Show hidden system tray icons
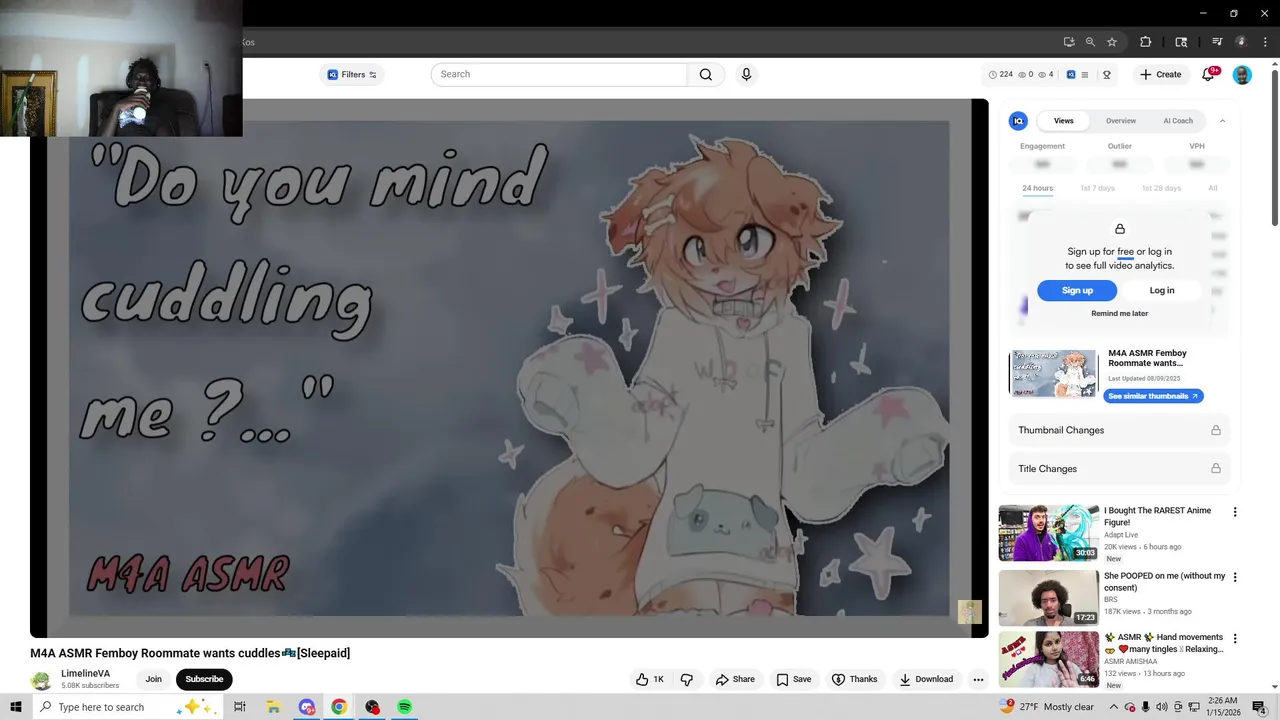The width and height of the screenshot is (1280, 720). 1113,707
